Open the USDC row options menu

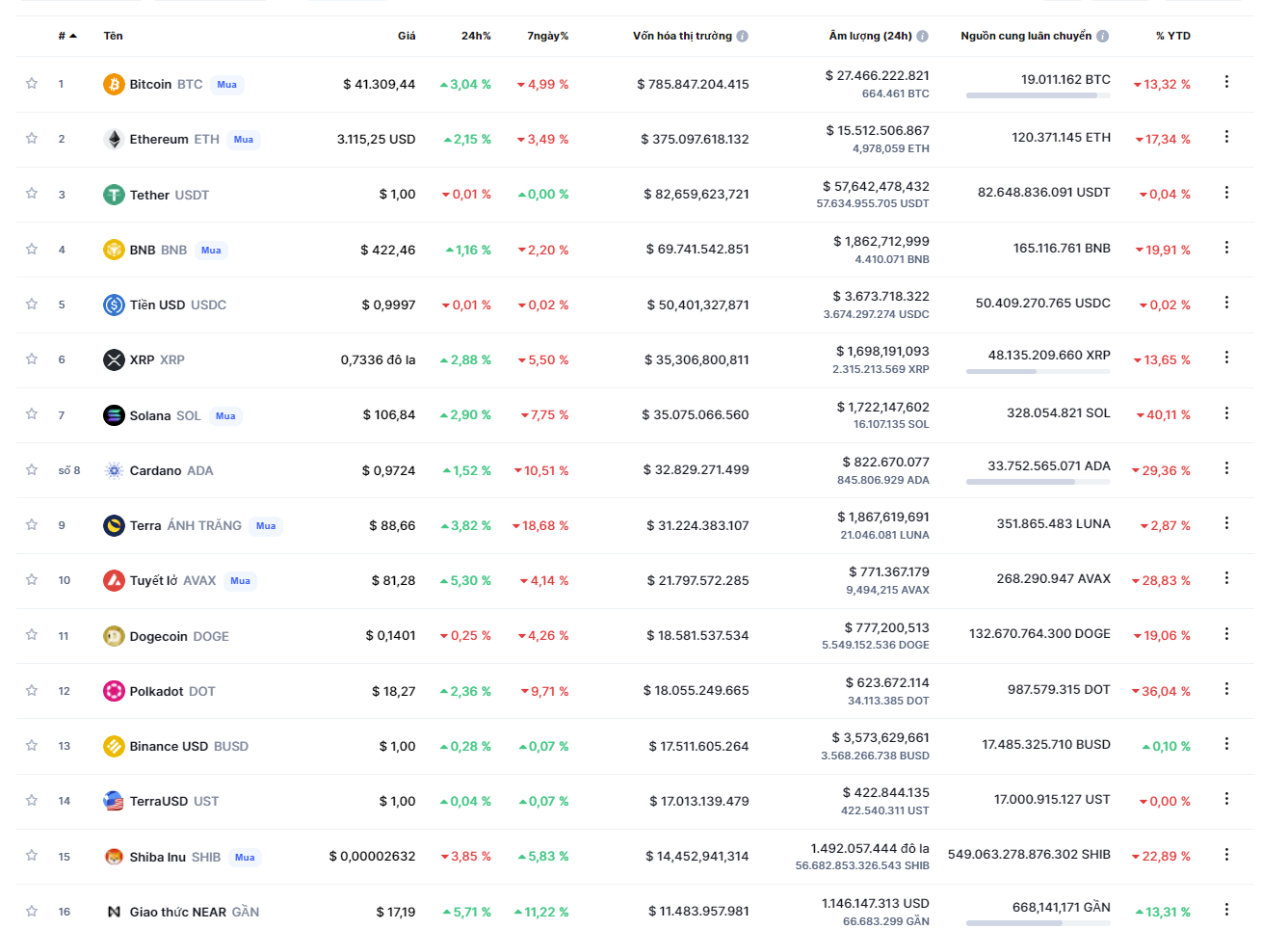(1226, 303)
